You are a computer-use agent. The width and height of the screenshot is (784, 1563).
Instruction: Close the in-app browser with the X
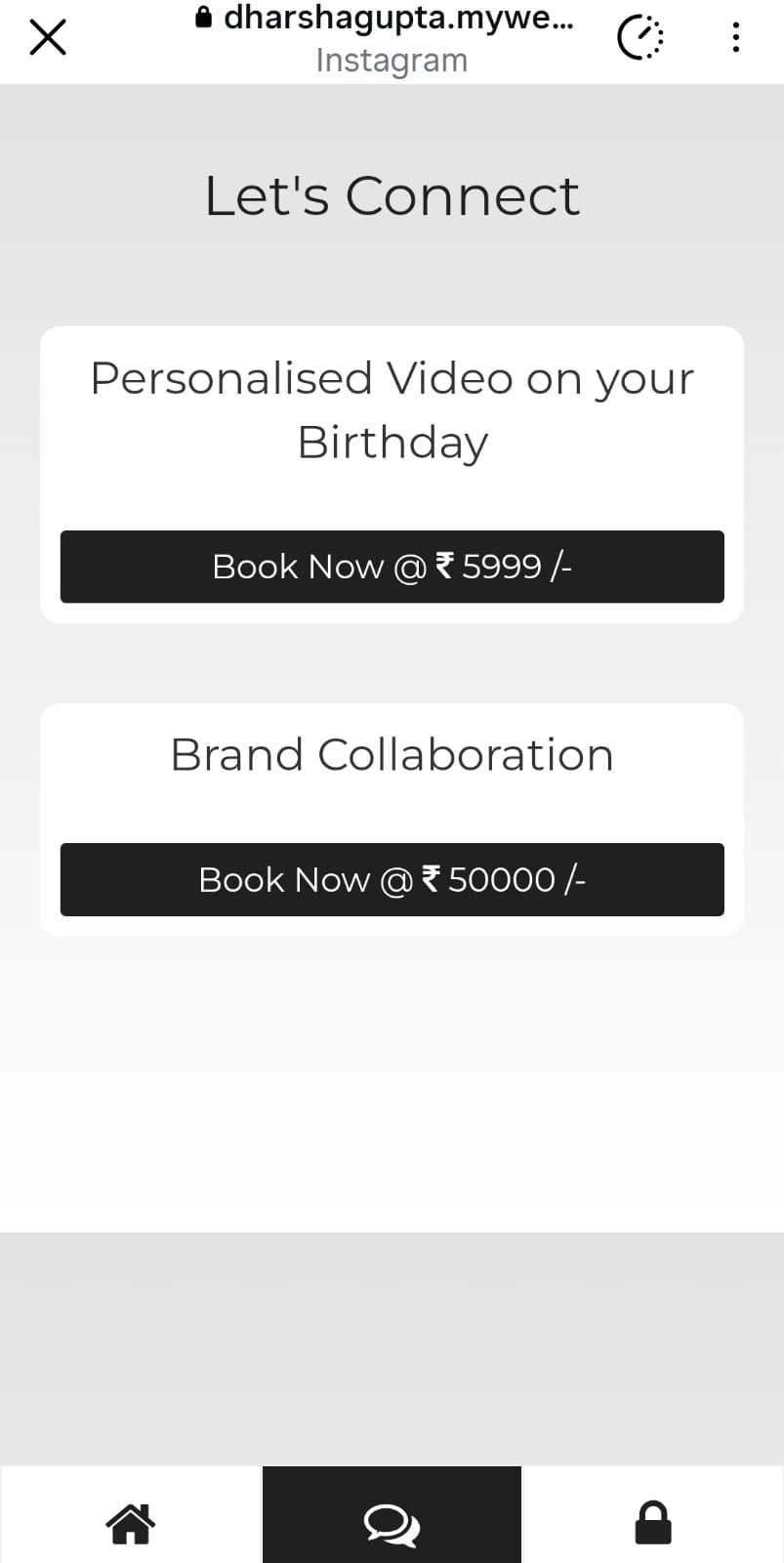pyautogui.click(x=48, y=38)
